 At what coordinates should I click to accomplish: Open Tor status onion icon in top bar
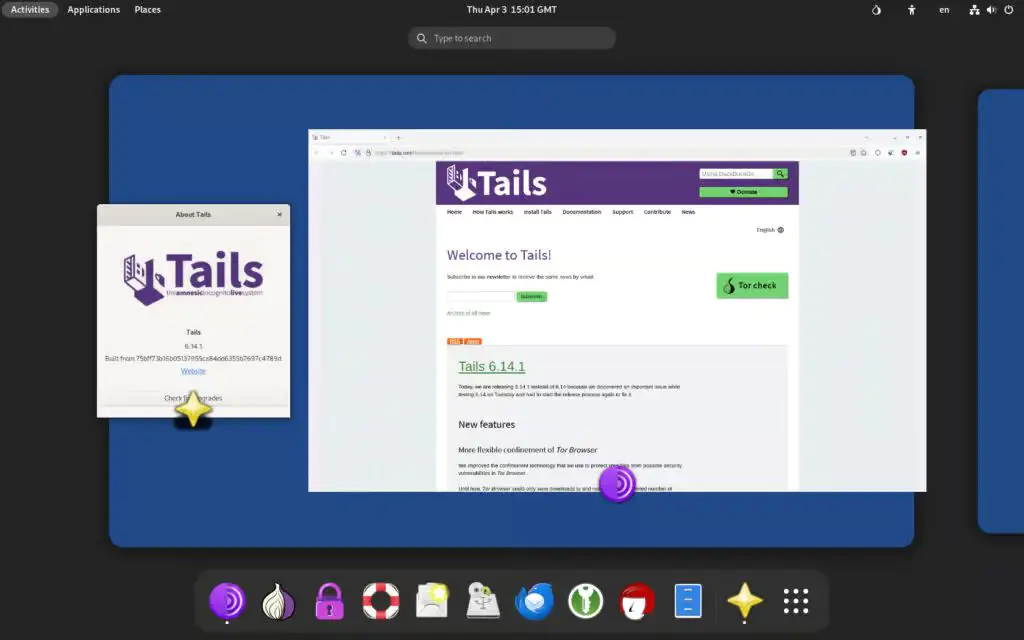(876, 10)
